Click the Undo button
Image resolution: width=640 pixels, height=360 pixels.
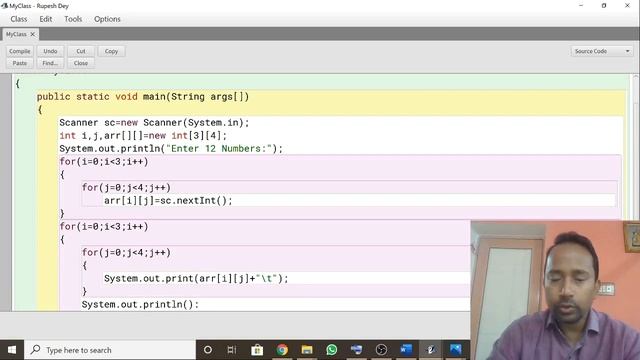click(x=50, y=51)
